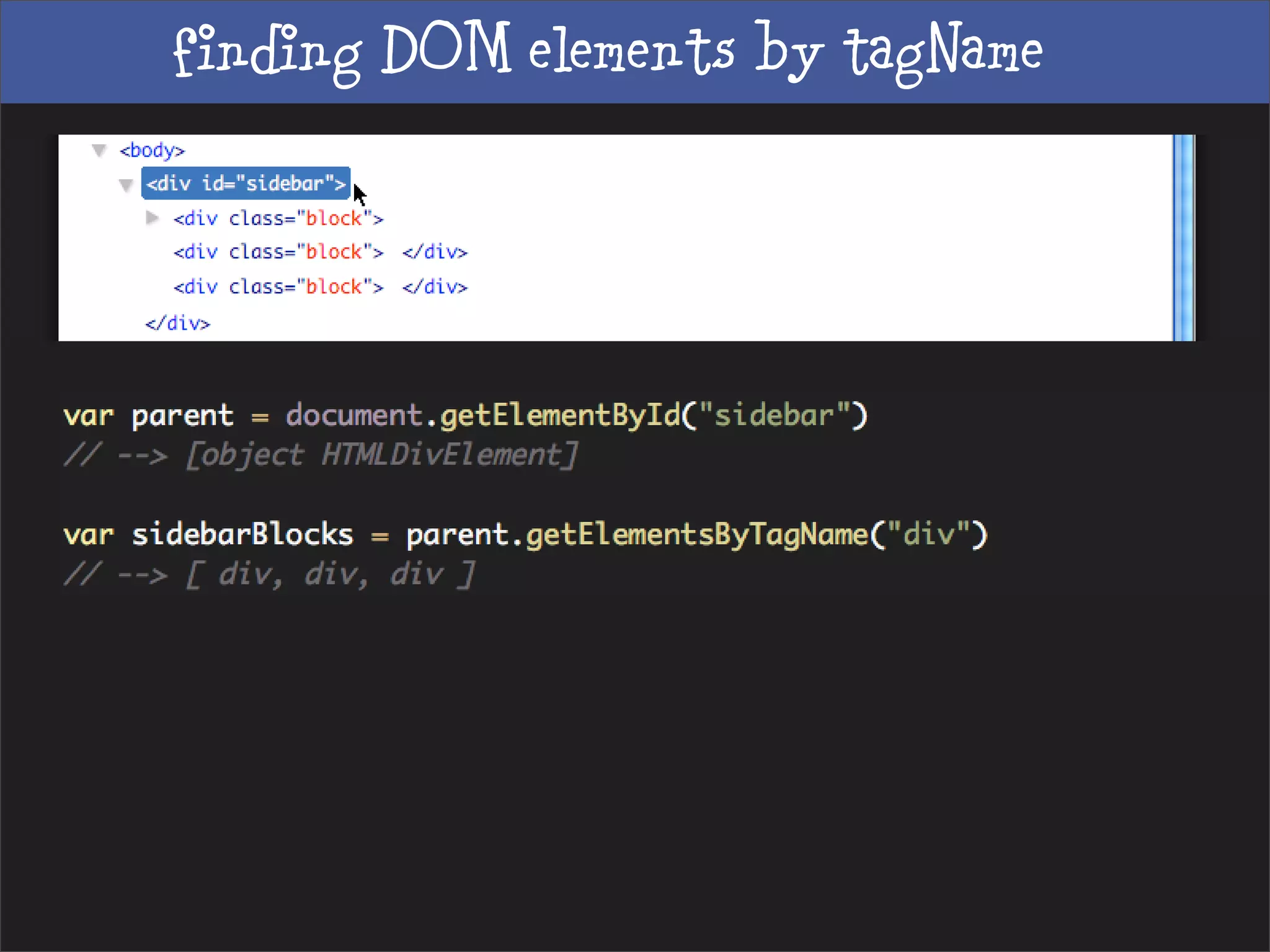Click the '[object HTMLDivElement]' comment
Image resolution: width=1270 pixels, height=952 pixels.
pyautogui.click(x=382, y=455)
